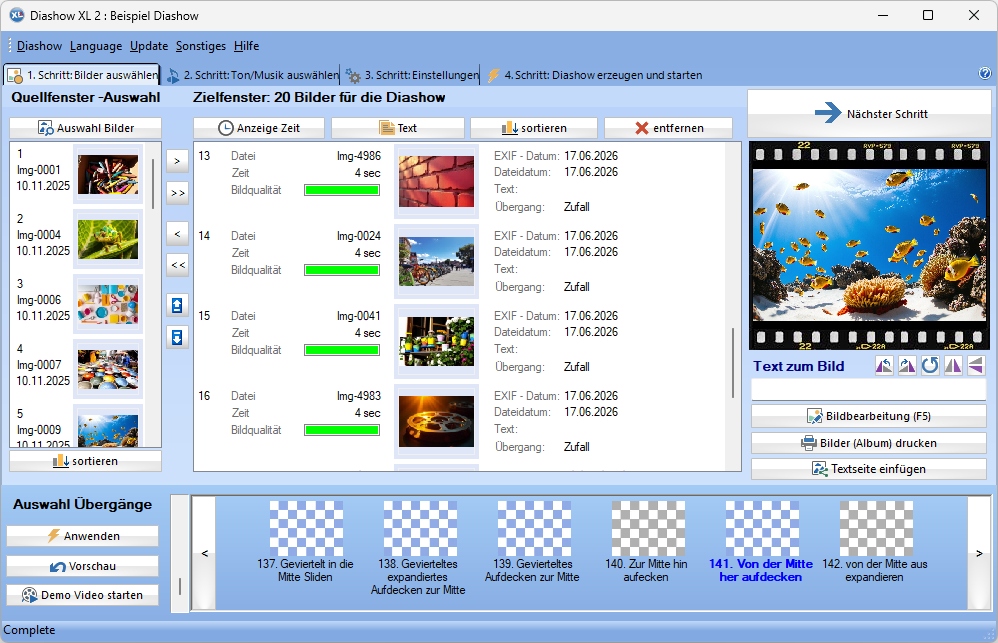Move selected image up with blue arrow icon
The width and height of the screenshot is (998, 643).
point(178,306)
